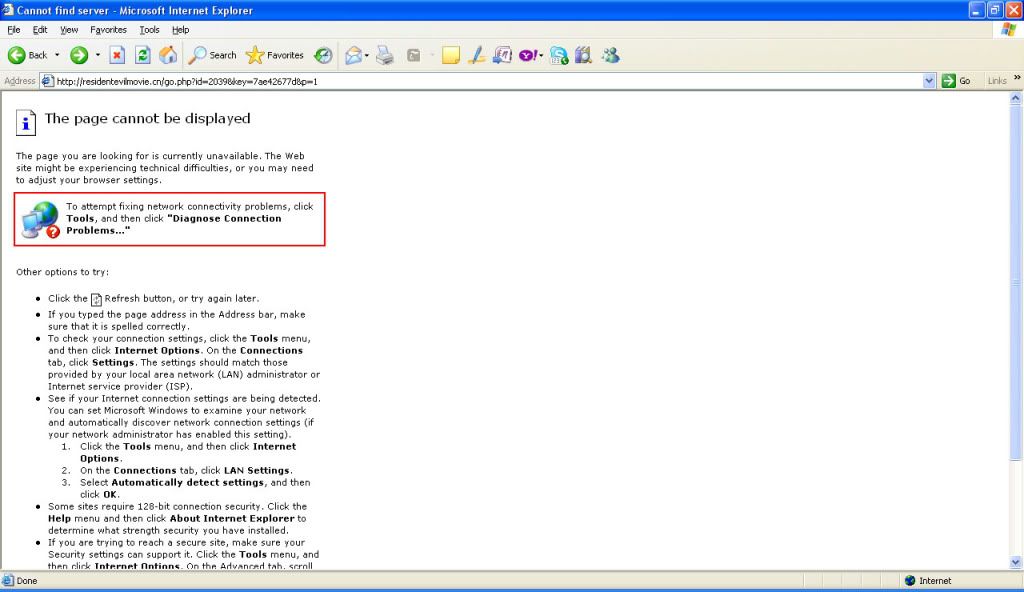
Task: Click the vertical scrollbar down arrow
Action: 1016,563
